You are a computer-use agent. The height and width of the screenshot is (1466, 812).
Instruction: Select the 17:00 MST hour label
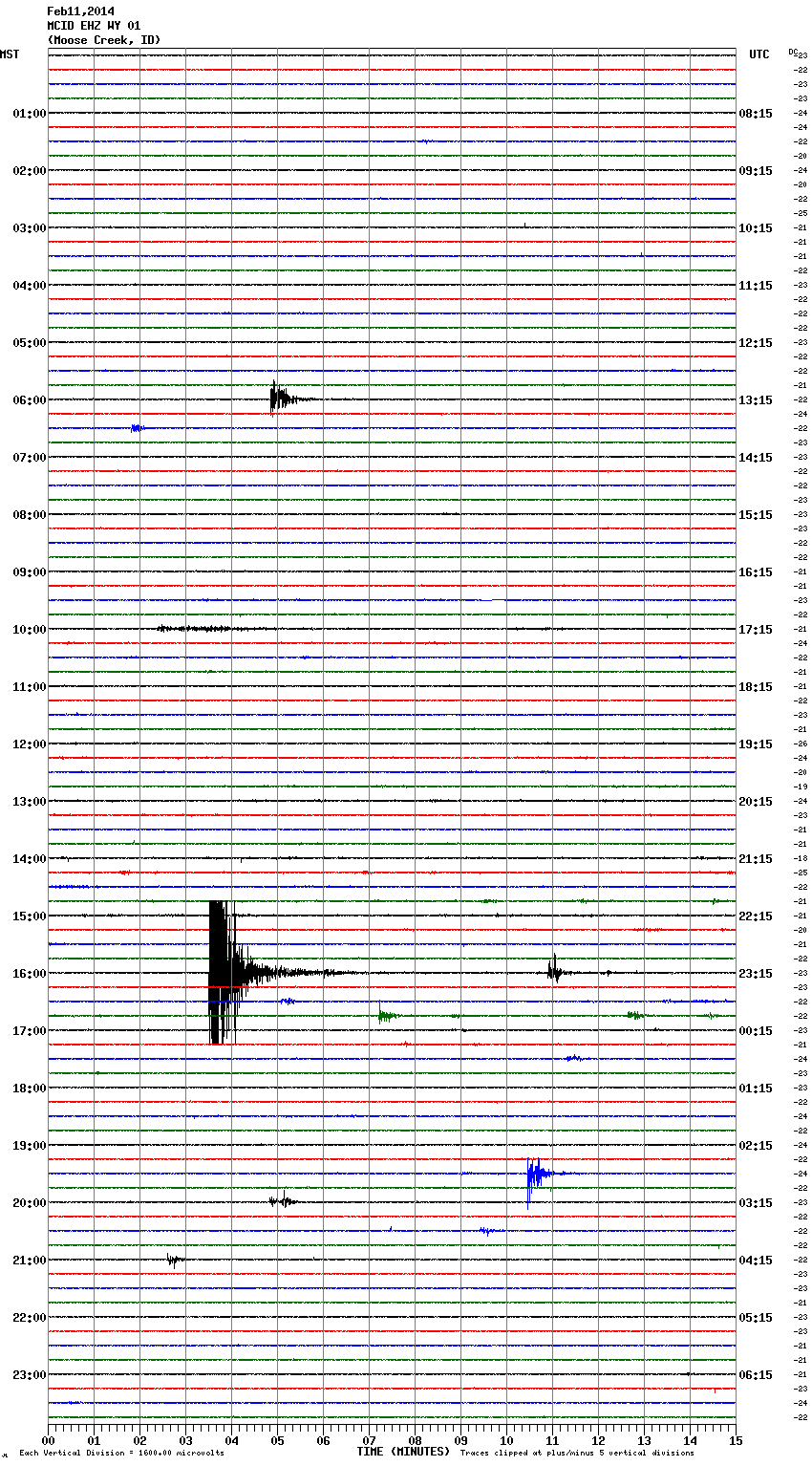click(29, 1031)
